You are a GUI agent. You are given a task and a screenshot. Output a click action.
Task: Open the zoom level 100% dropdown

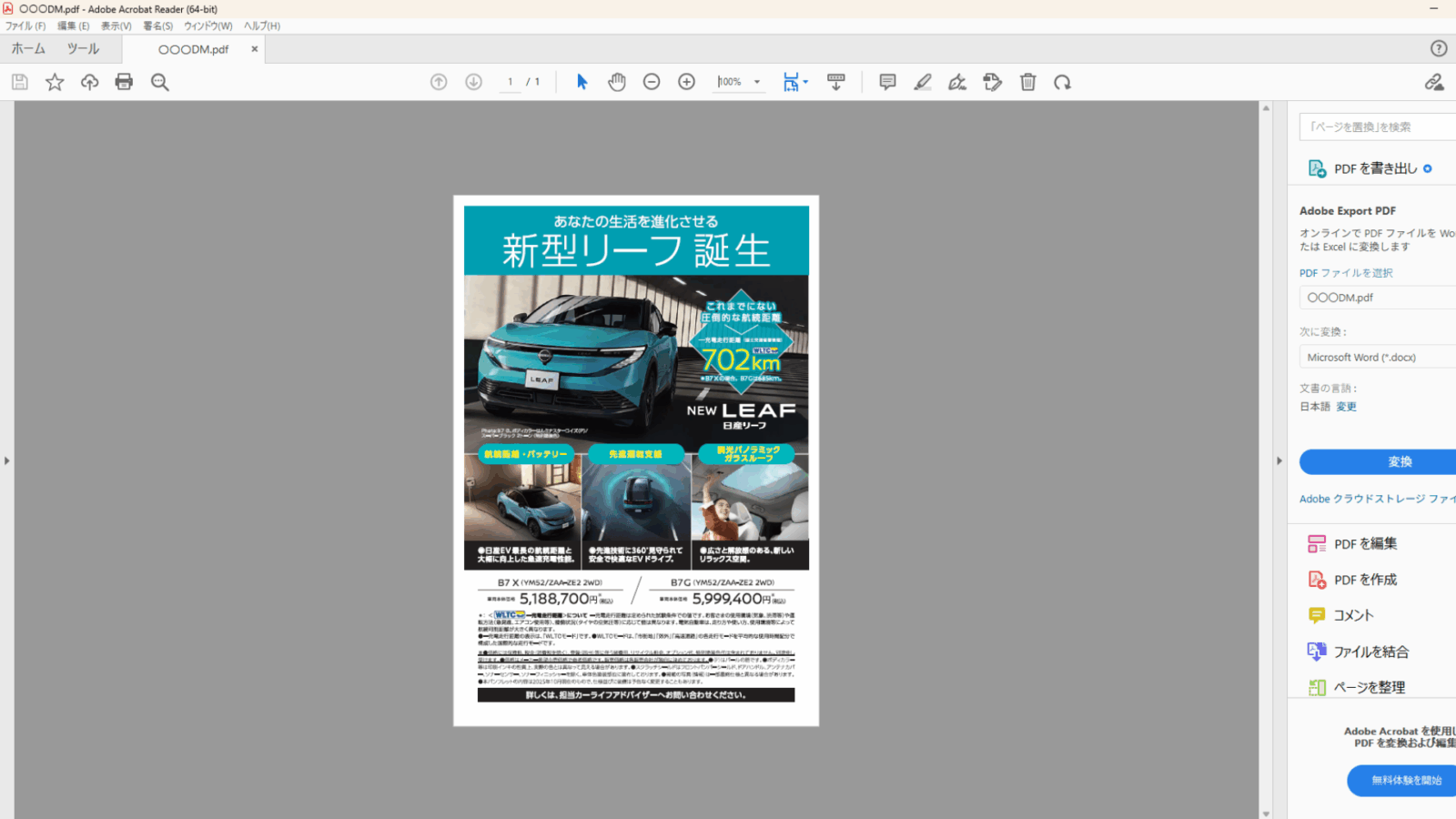(x=756, y=82)
